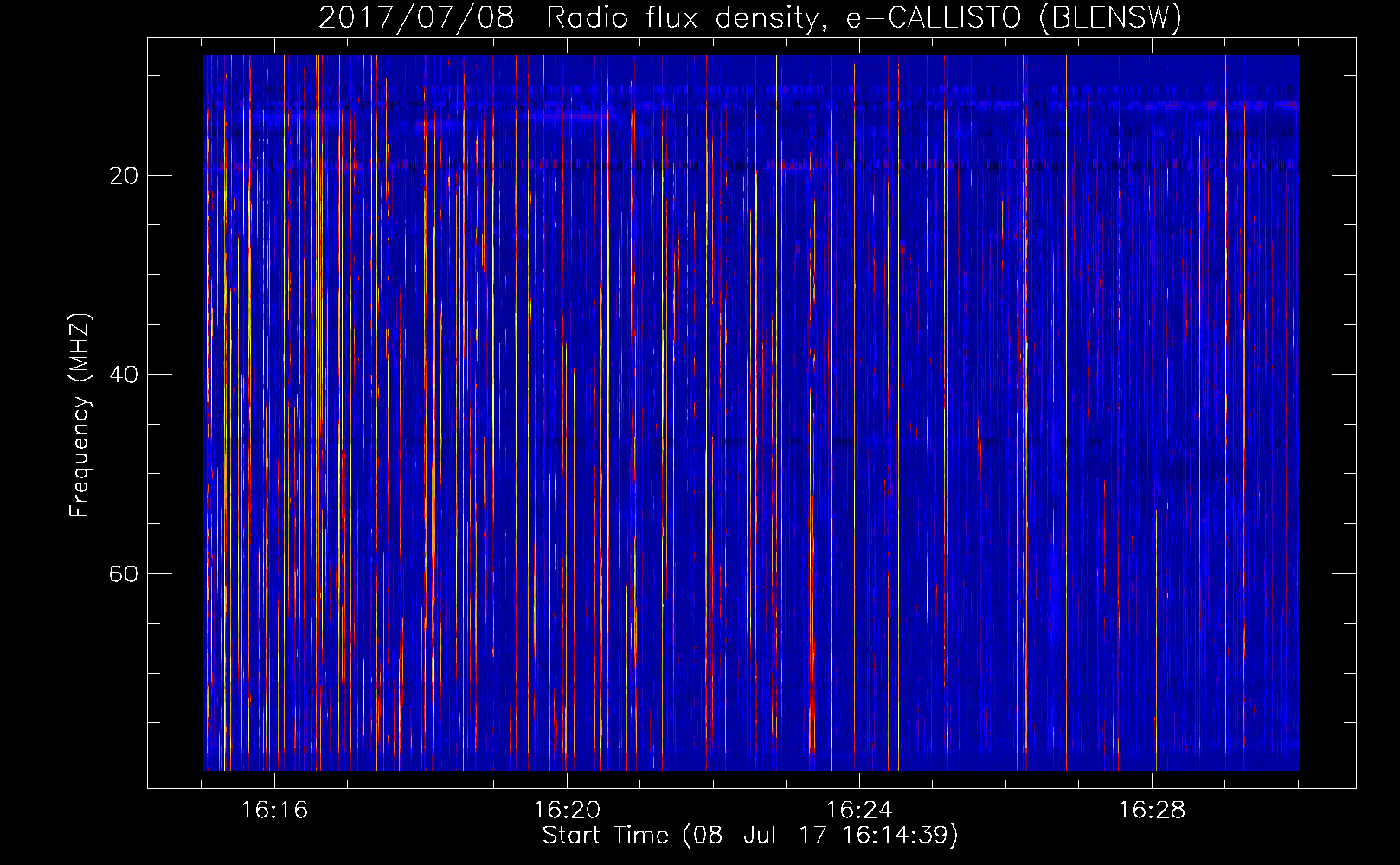
Task: Click the '20' frequency tick label
Action: pyautogui.click(x=124, y=176)
